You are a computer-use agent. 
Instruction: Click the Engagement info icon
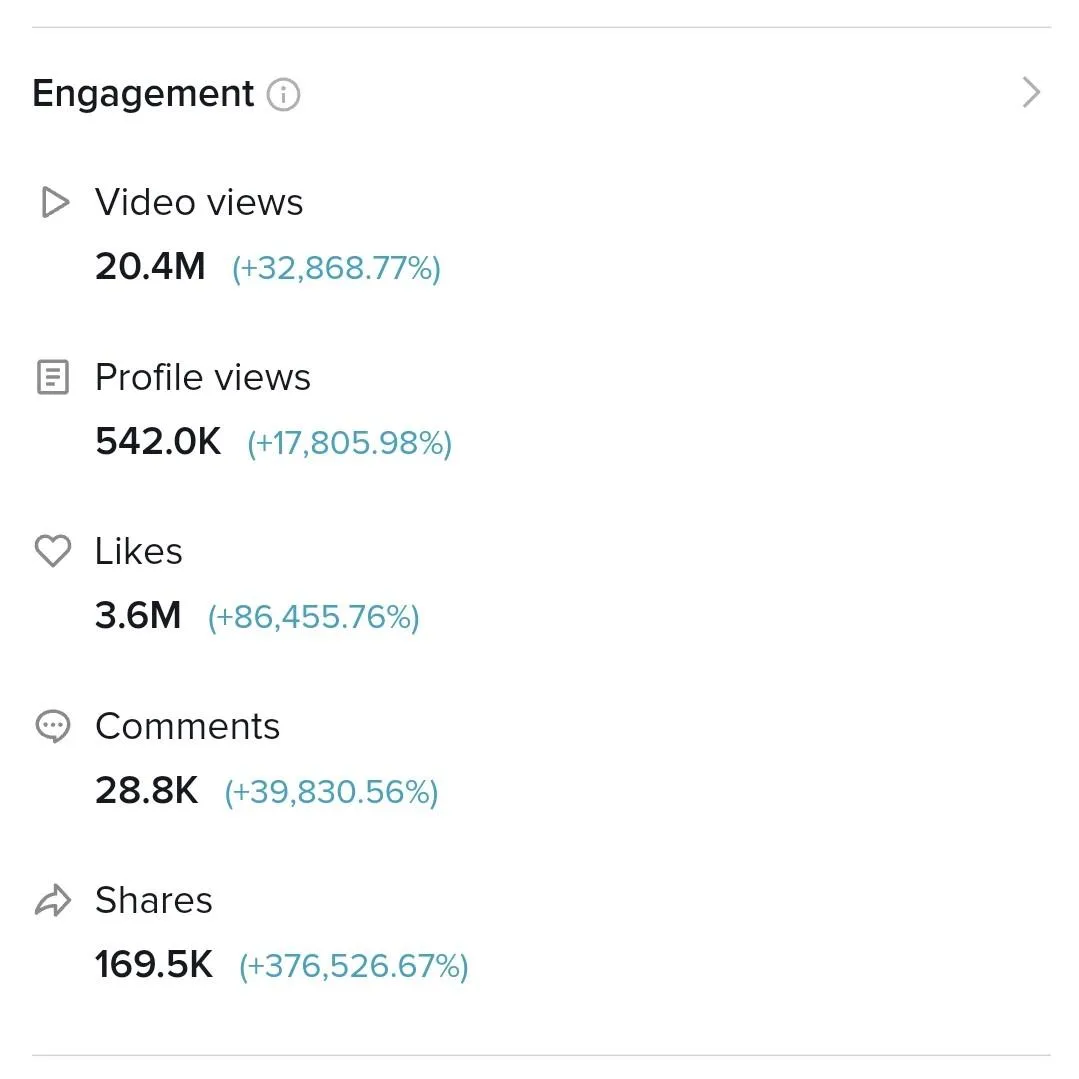click(x=284, y=94)
